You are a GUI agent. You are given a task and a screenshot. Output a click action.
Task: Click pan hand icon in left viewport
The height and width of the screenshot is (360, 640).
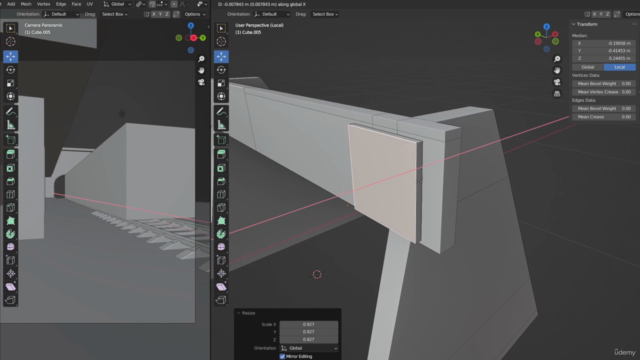pyautogui.click(x=201, y=71)
